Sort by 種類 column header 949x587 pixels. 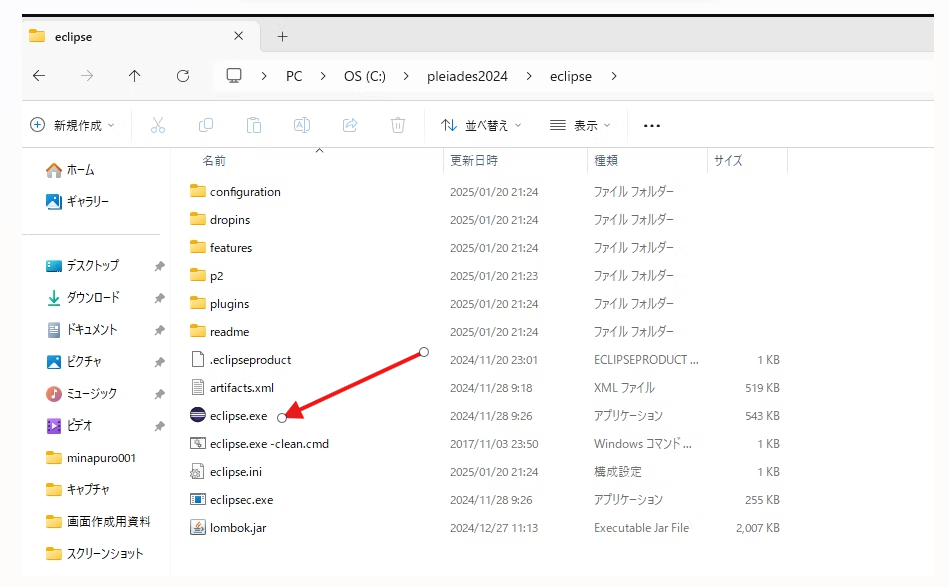tap(606, 160)
